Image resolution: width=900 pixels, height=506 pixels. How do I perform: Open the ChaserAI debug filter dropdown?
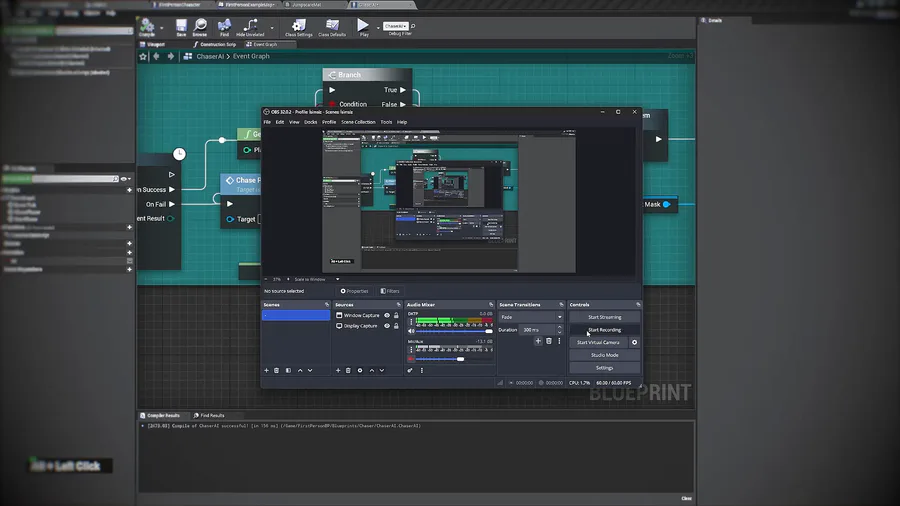(395, 26)
